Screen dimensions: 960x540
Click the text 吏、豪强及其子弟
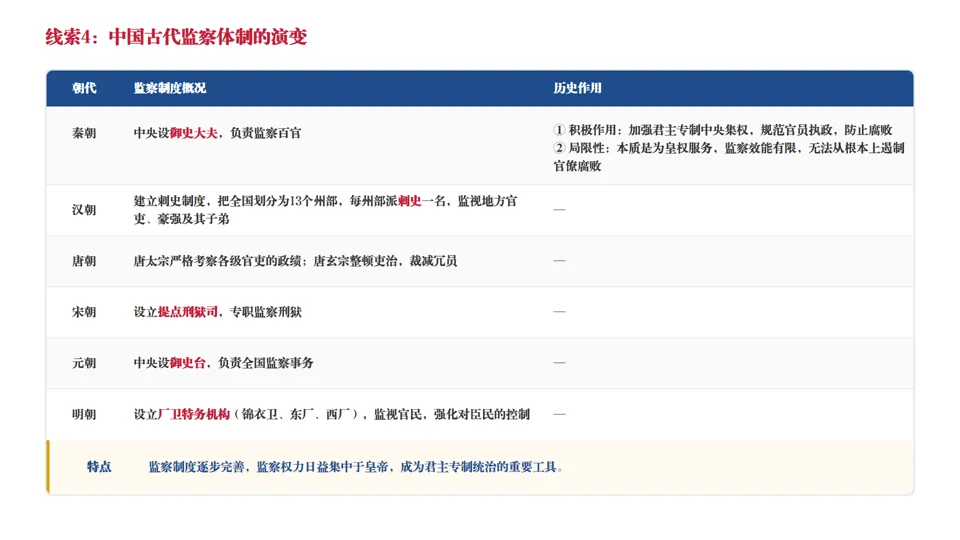[181, 219]
